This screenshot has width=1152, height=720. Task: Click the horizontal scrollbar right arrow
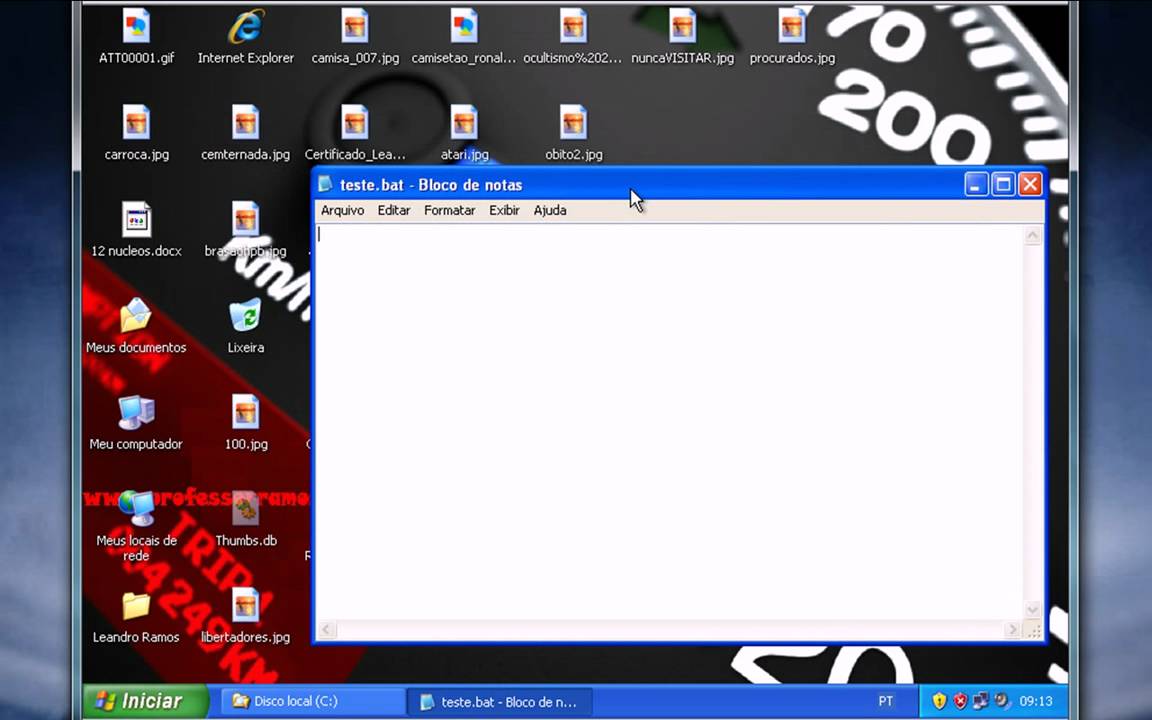pyautogui.click(x=1013, y=630)
